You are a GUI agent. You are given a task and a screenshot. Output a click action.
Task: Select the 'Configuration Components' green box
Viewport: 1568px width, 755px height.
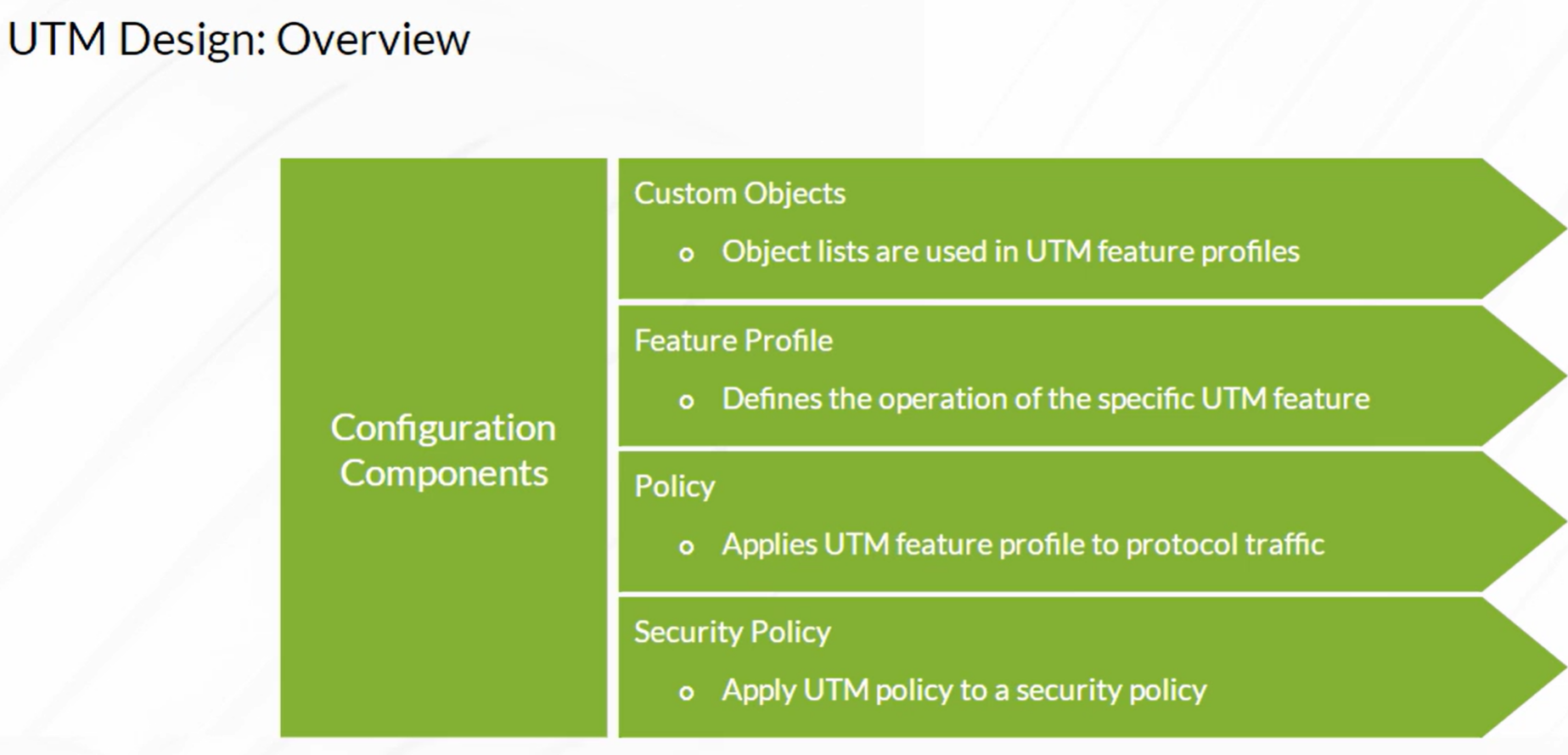(x=444, y=448)
